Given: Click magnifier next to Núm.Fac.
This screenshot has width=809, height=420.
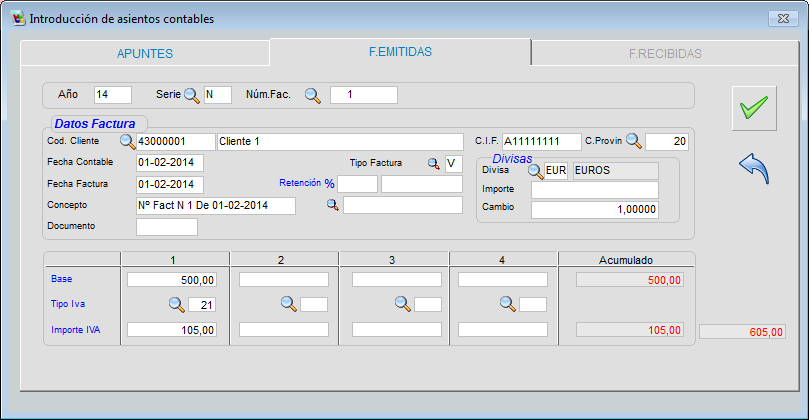Looking at the screenshot, I should point(313,95).
